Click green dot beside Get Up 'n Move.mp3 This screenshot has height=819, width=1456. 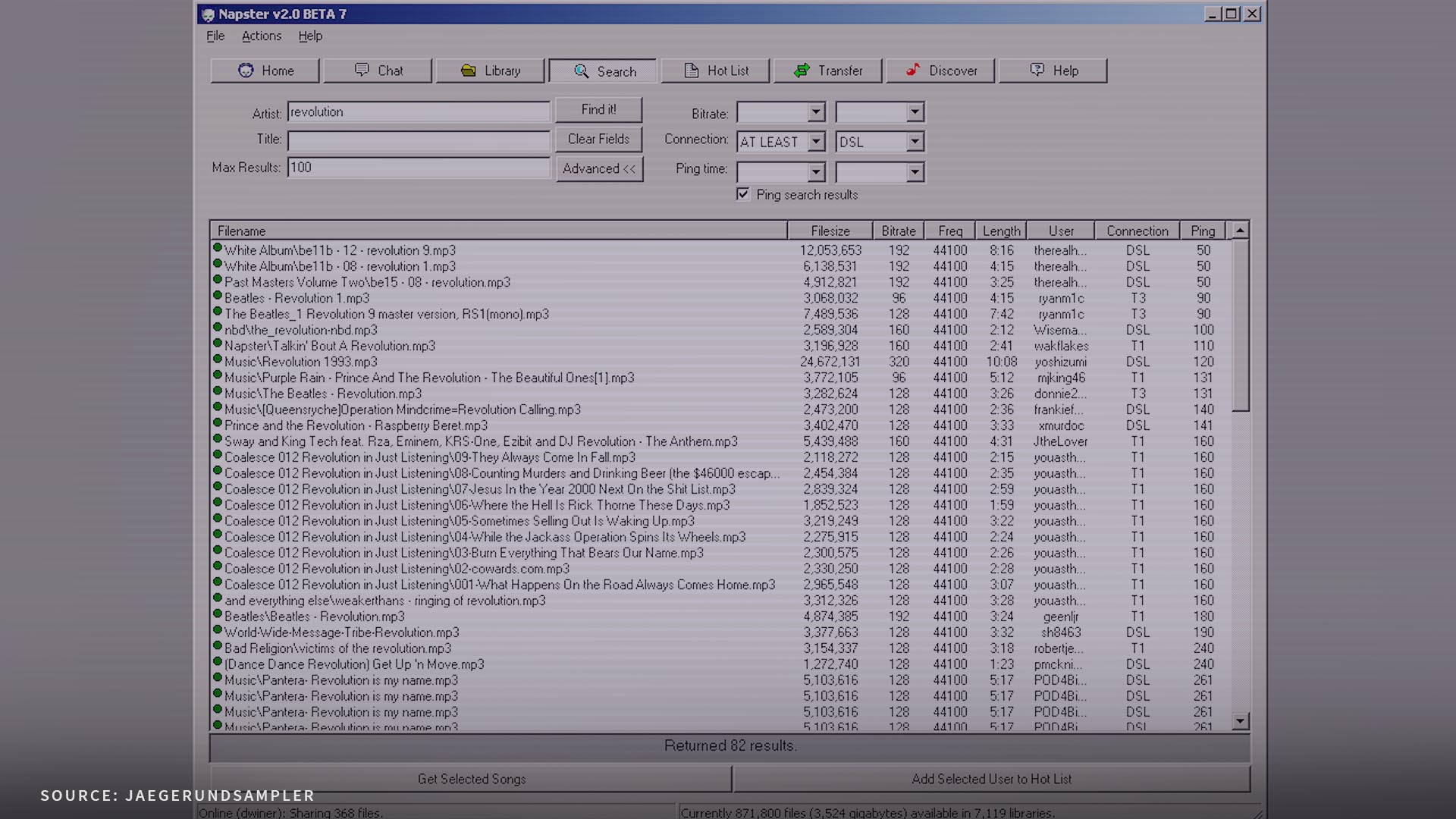[x=218, y=661]
